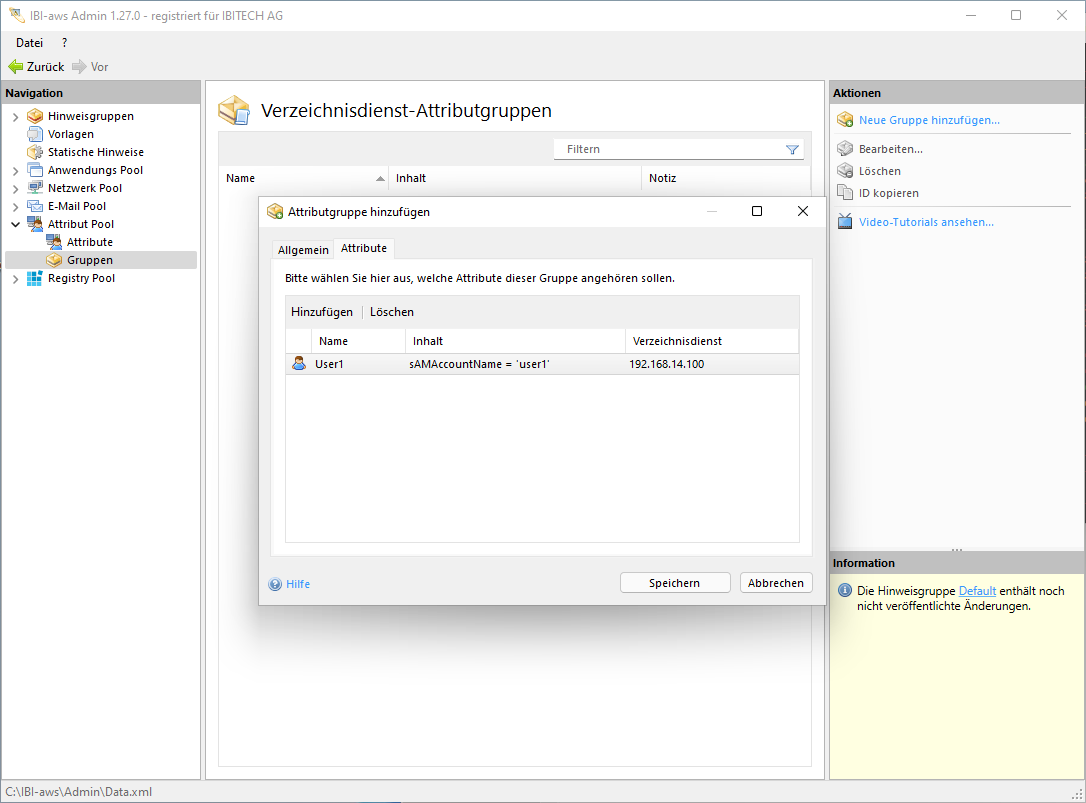Click the Hinweisgruppen icon in navigation
Screen dimensions: 1086x803
(35, 116)
